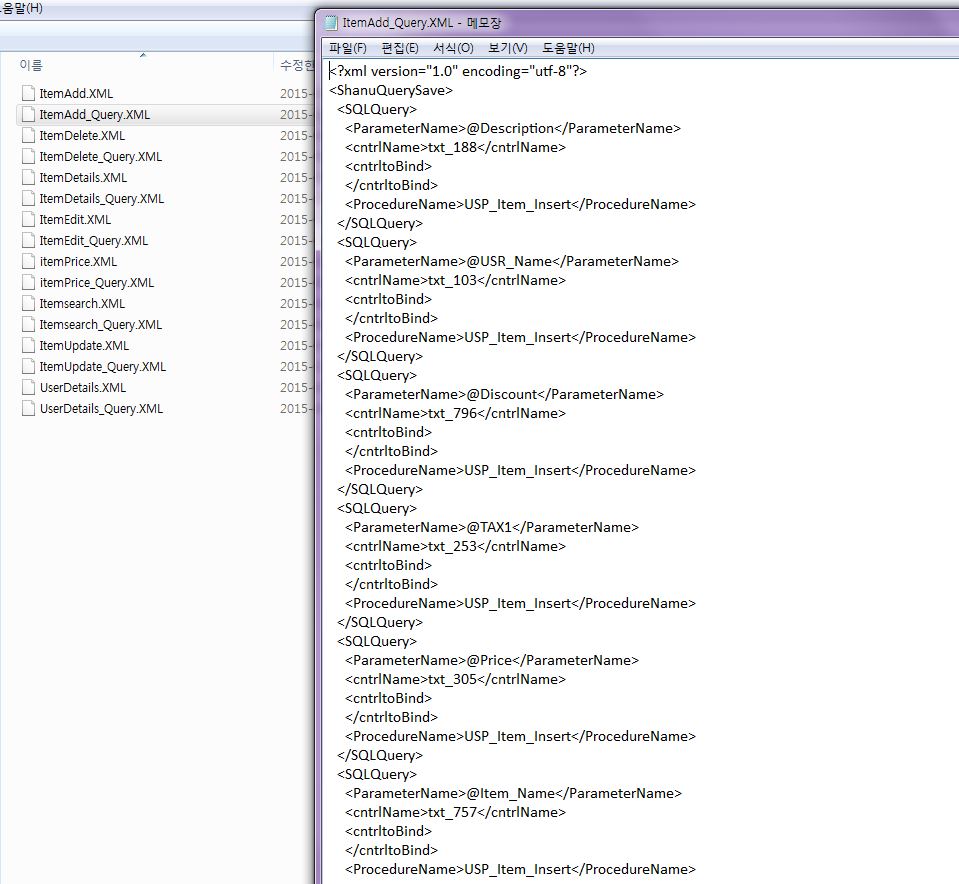The width and height of the screenshot is (959, 884).
Task: Click the ItemDelete.XML file icon
Action: click(28, 135)
